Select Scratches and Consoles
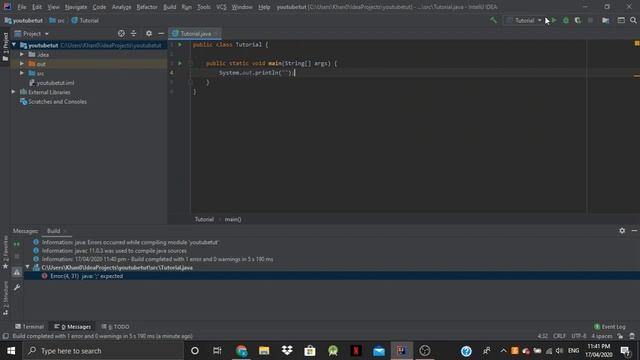 (x=53, y=102)
